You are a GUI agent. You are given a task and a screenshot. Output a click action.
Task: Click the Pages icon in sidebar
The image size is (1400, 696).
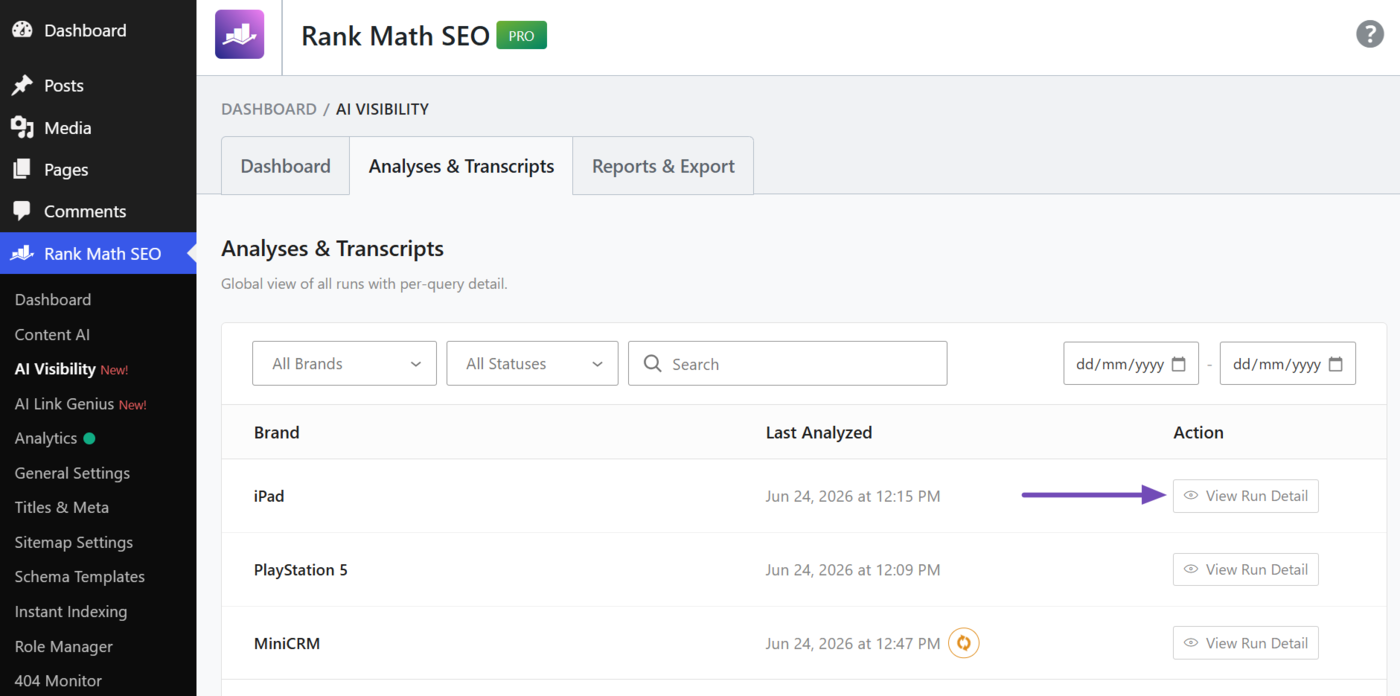click(22, 170)
